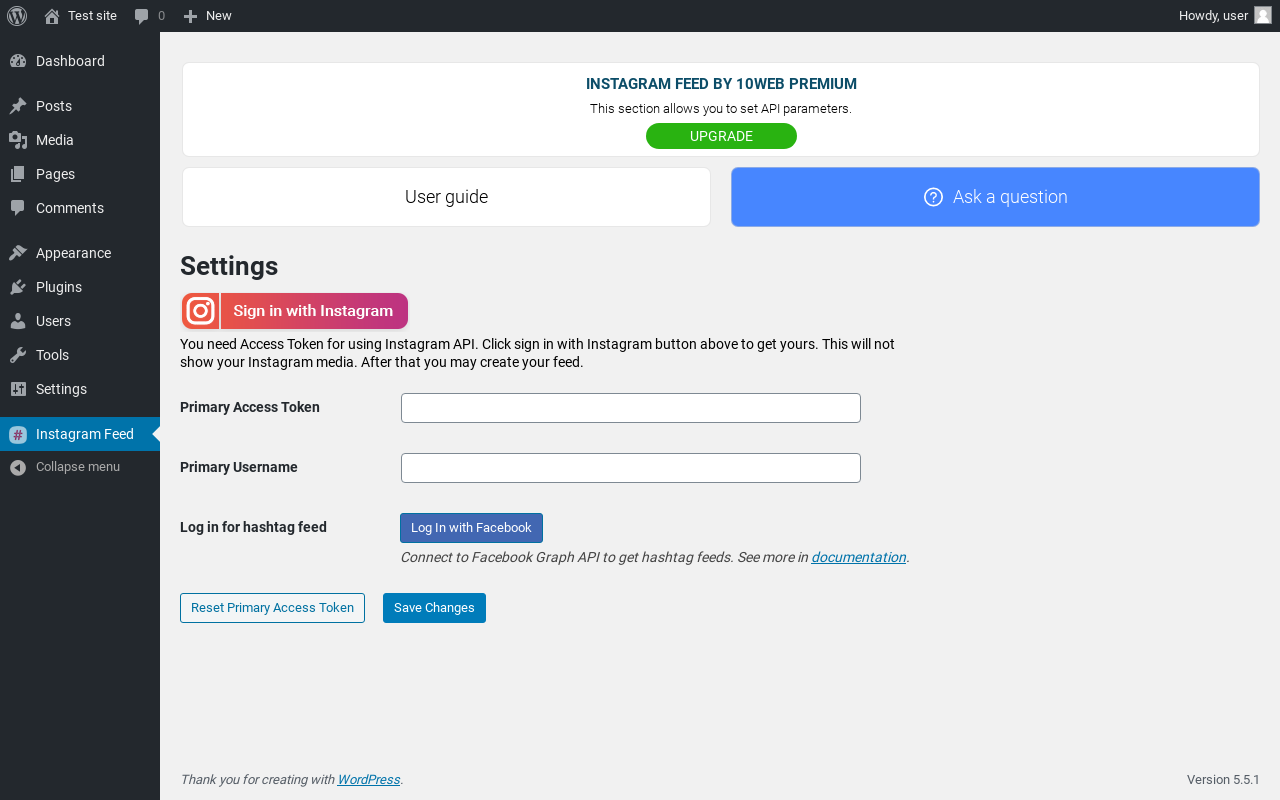Click the Dashboard gauge icon

pyautogui.click(x=18, y=61)
